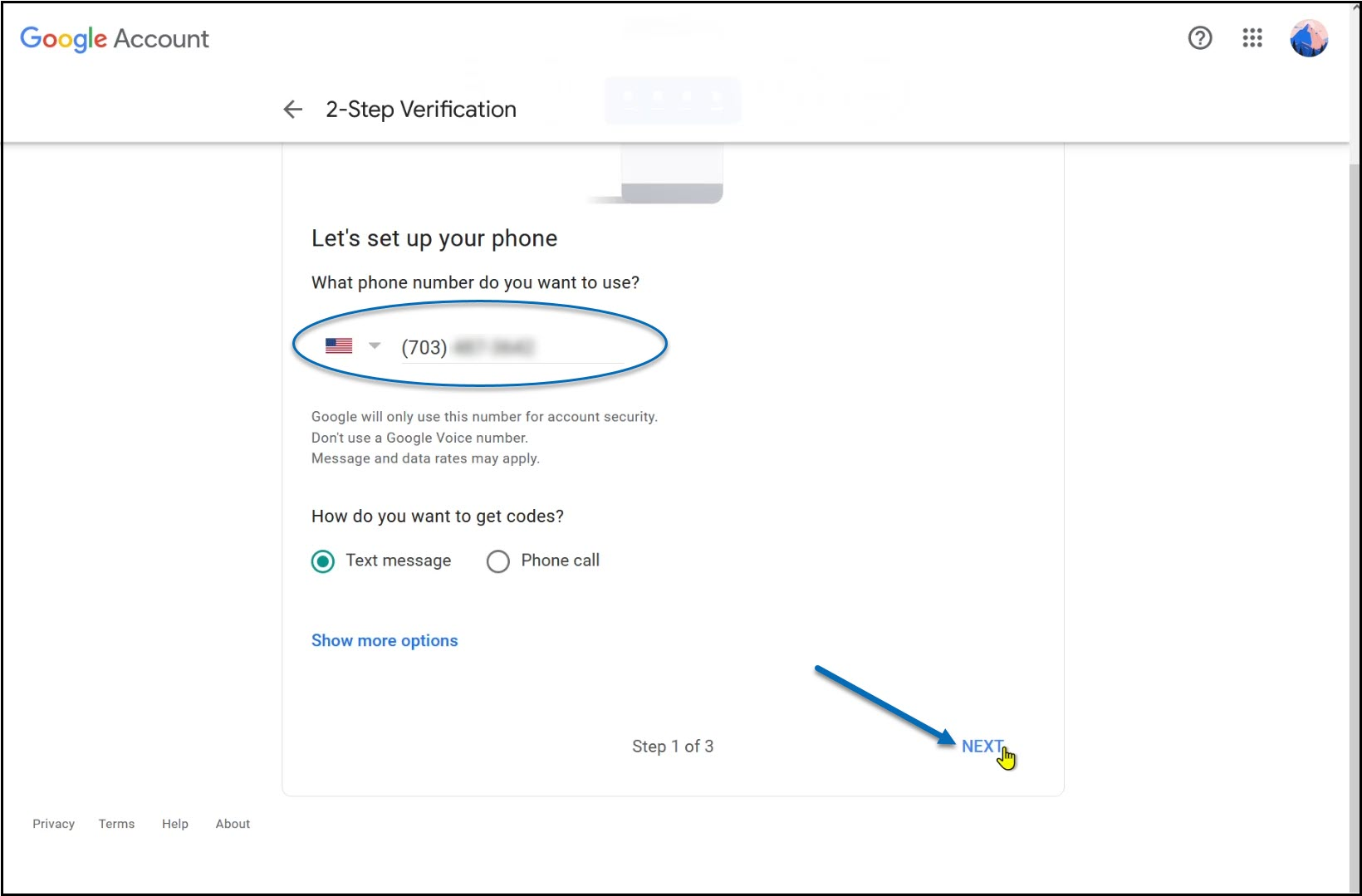Click the 2-Step Verification page title
Viewport: 1362px width, 896px height.
pos(421,110)
